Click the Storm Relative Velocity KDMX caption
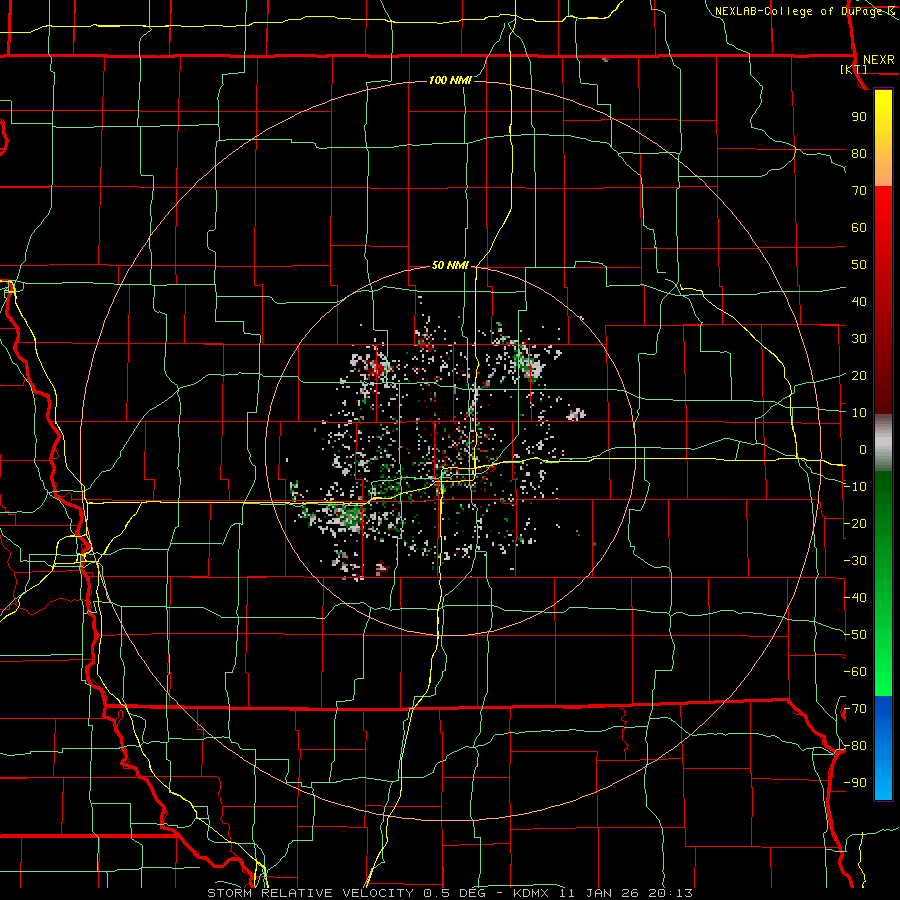Viewport: 900px width, 900px height. pyautogui.click(x=449, y=893)
